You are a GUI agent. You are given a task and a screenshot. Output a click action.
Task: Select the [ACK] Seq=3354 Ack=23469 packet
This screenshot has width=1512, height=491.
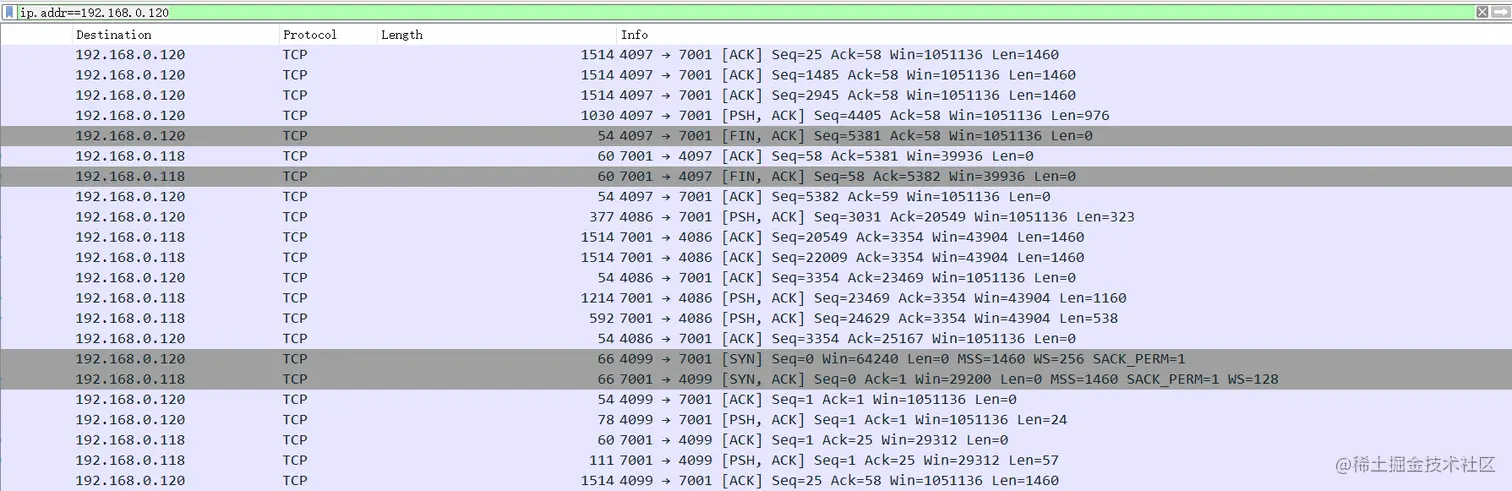click(756, 277)
